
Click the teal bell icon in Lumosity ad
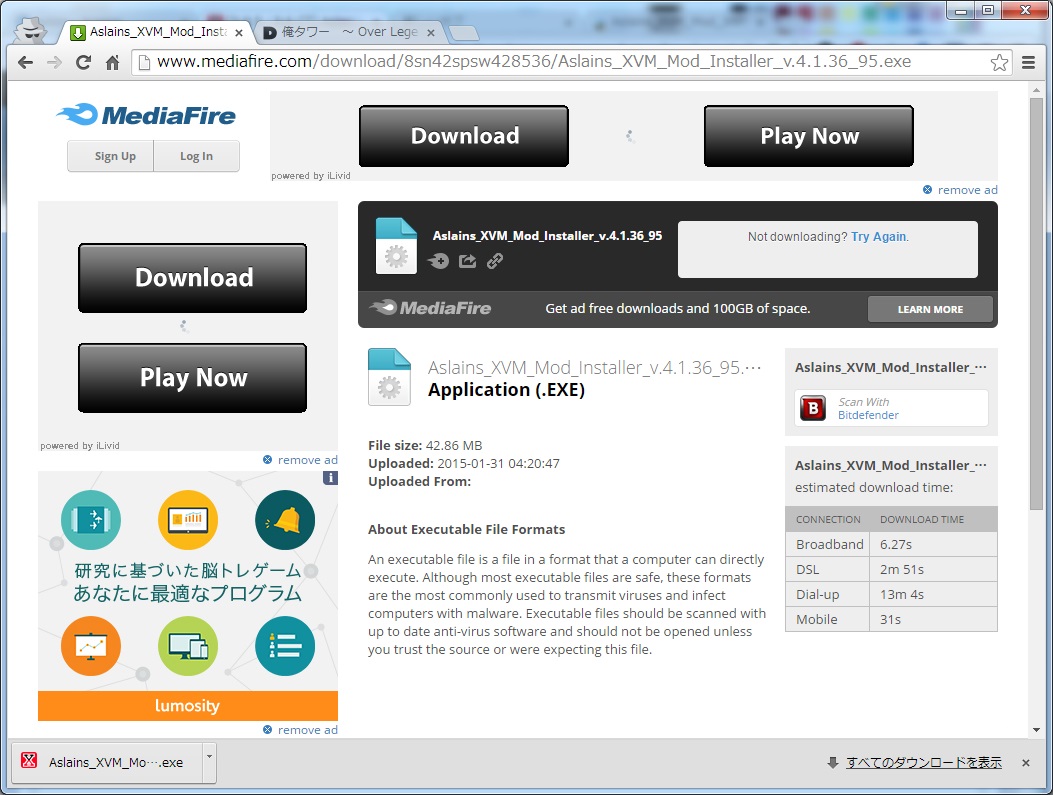[x=285, y=520]
